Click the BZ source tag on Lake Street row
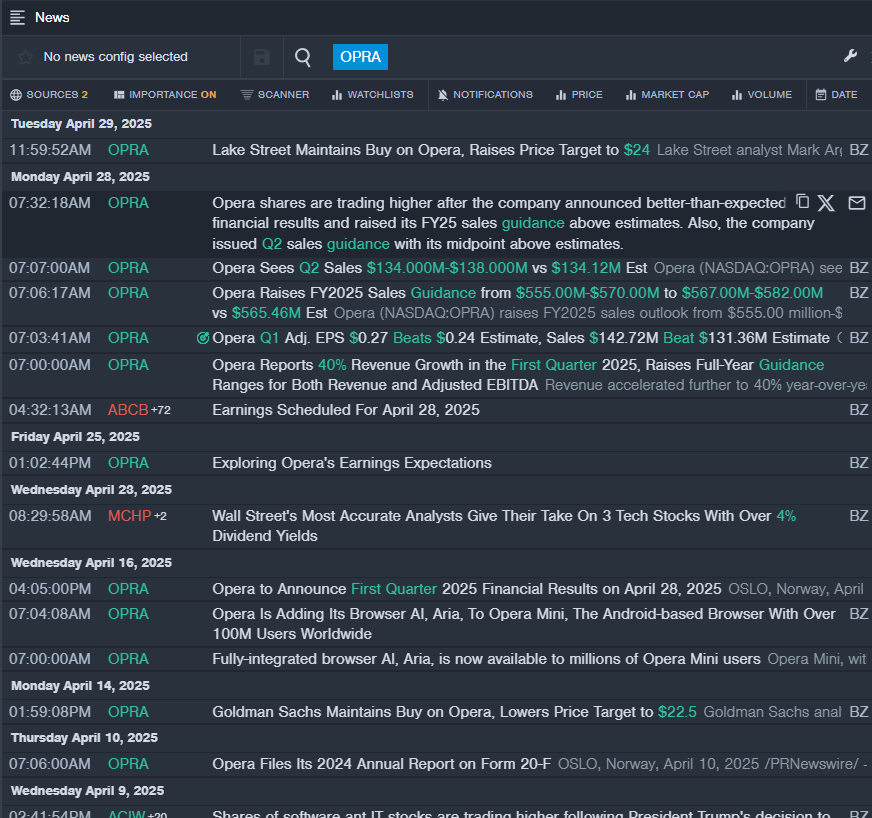Screen dimensions: 872x818 (859, 150)
